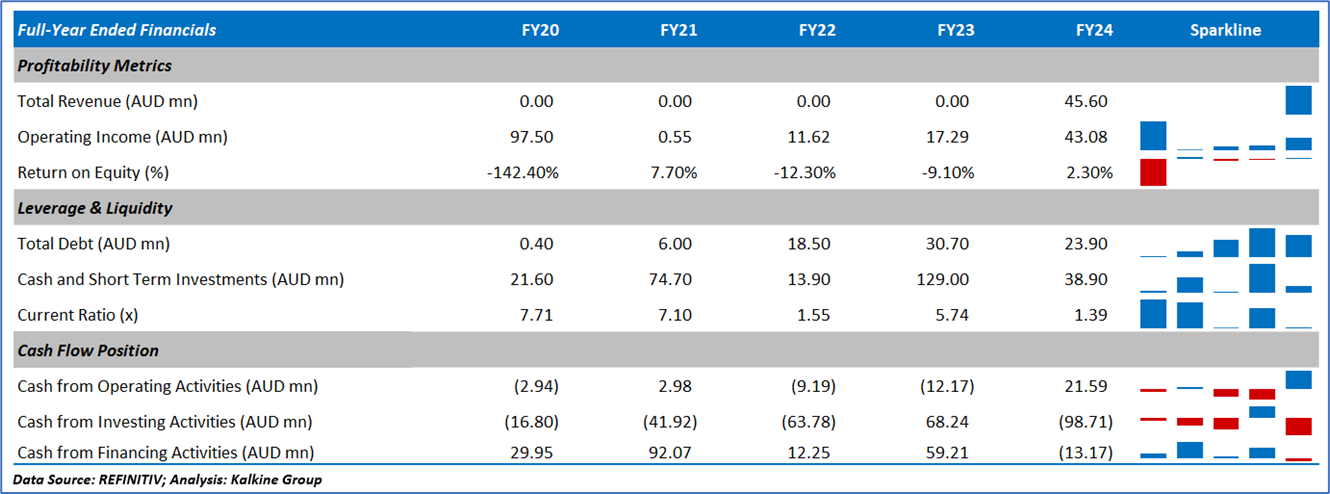The width and height of the screenshot is (1330, 494).
Task: Select the Cash from Investing Activities sparkline
Action: (1225, 421)
